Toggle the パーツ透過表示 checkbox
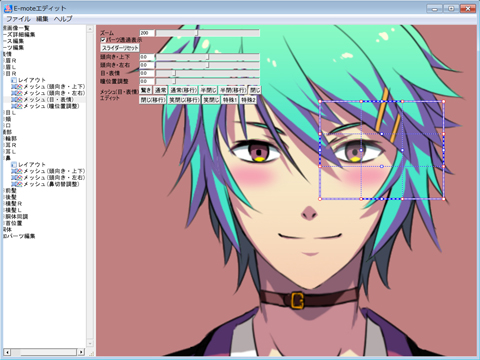480x360 pixels. 103,40
